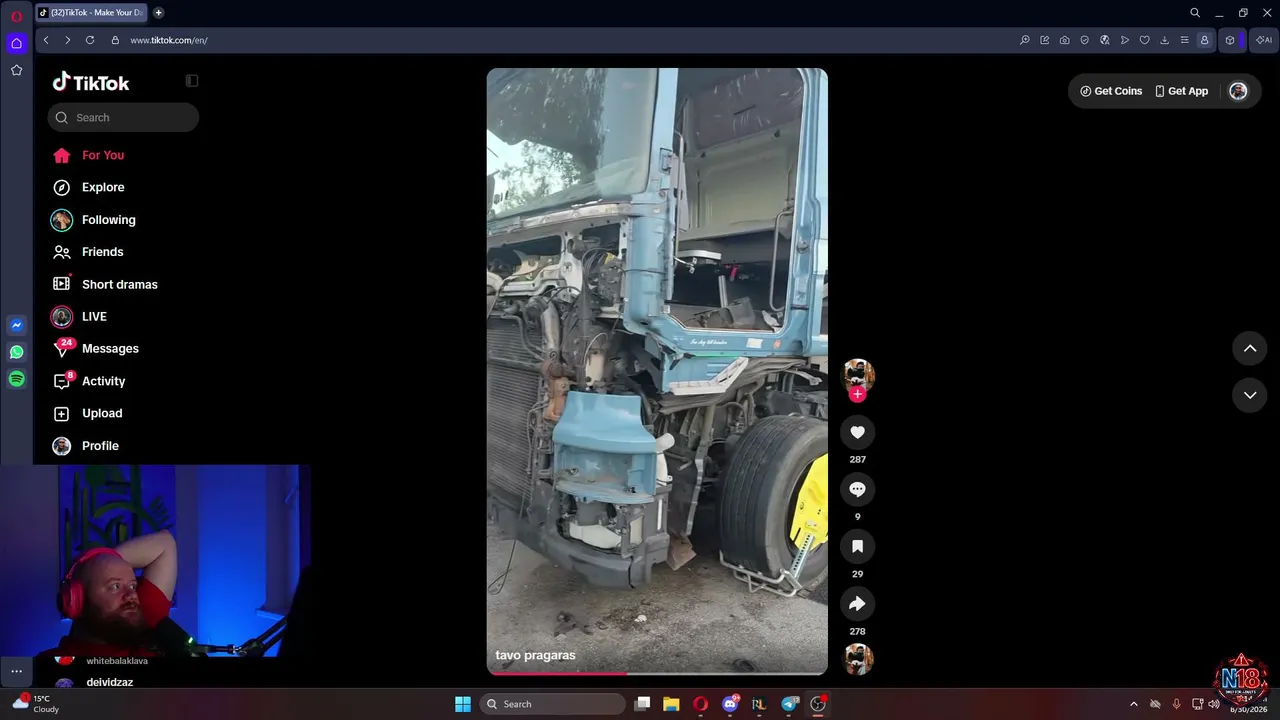The width and height of the screenshot is (1280, 720).
Task: Open the Windows Start menu
Action: [x=463, y=704]
